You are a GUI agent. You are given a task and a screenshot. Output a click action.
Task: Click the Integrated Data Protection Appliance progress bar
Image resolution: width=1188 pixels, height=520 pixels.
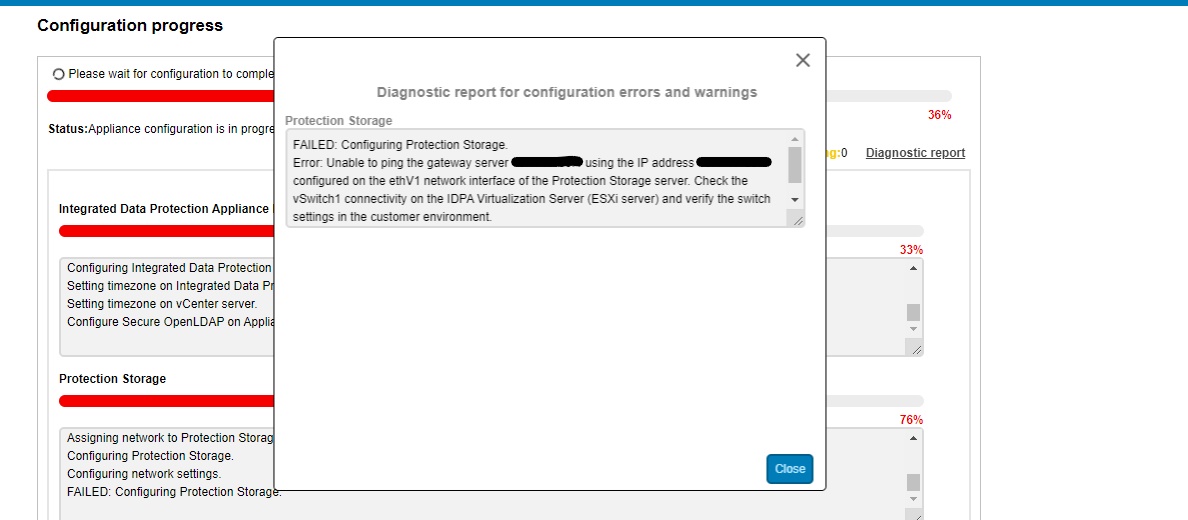point(165,231)
